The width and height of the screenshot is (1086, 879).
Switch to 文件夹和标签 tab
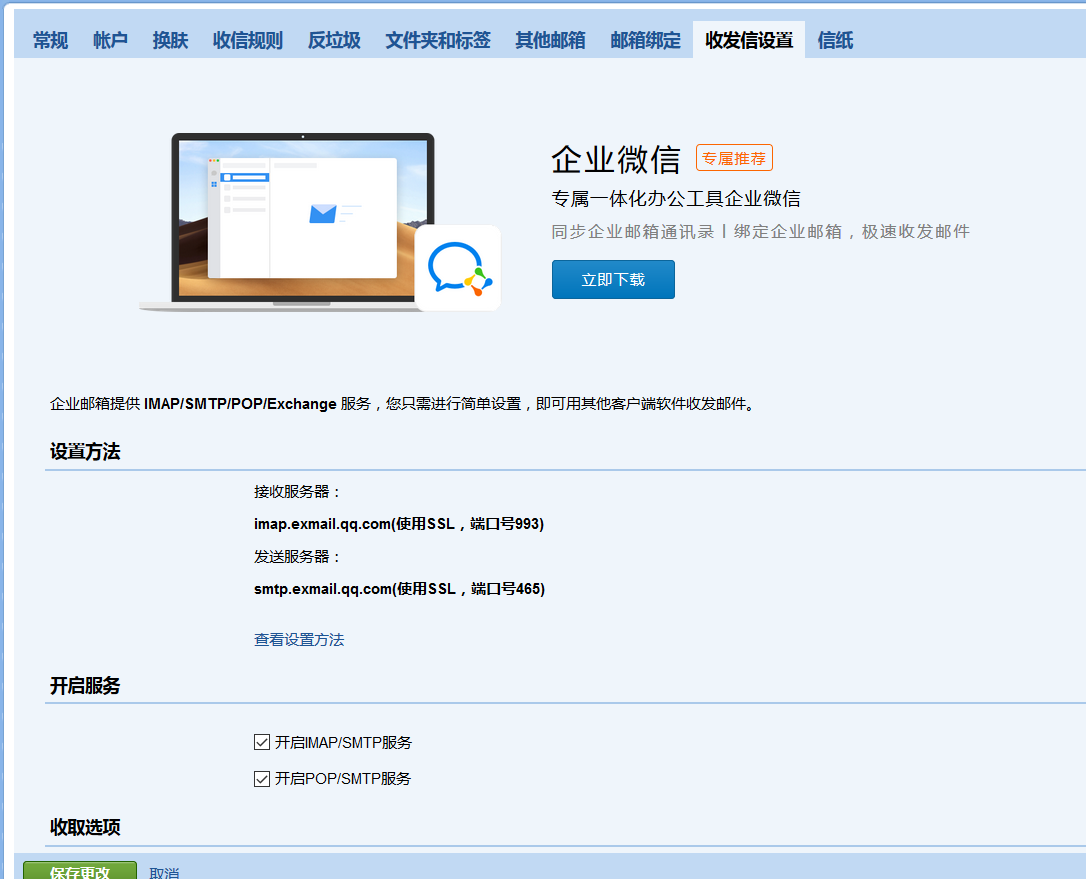(438, 40)
